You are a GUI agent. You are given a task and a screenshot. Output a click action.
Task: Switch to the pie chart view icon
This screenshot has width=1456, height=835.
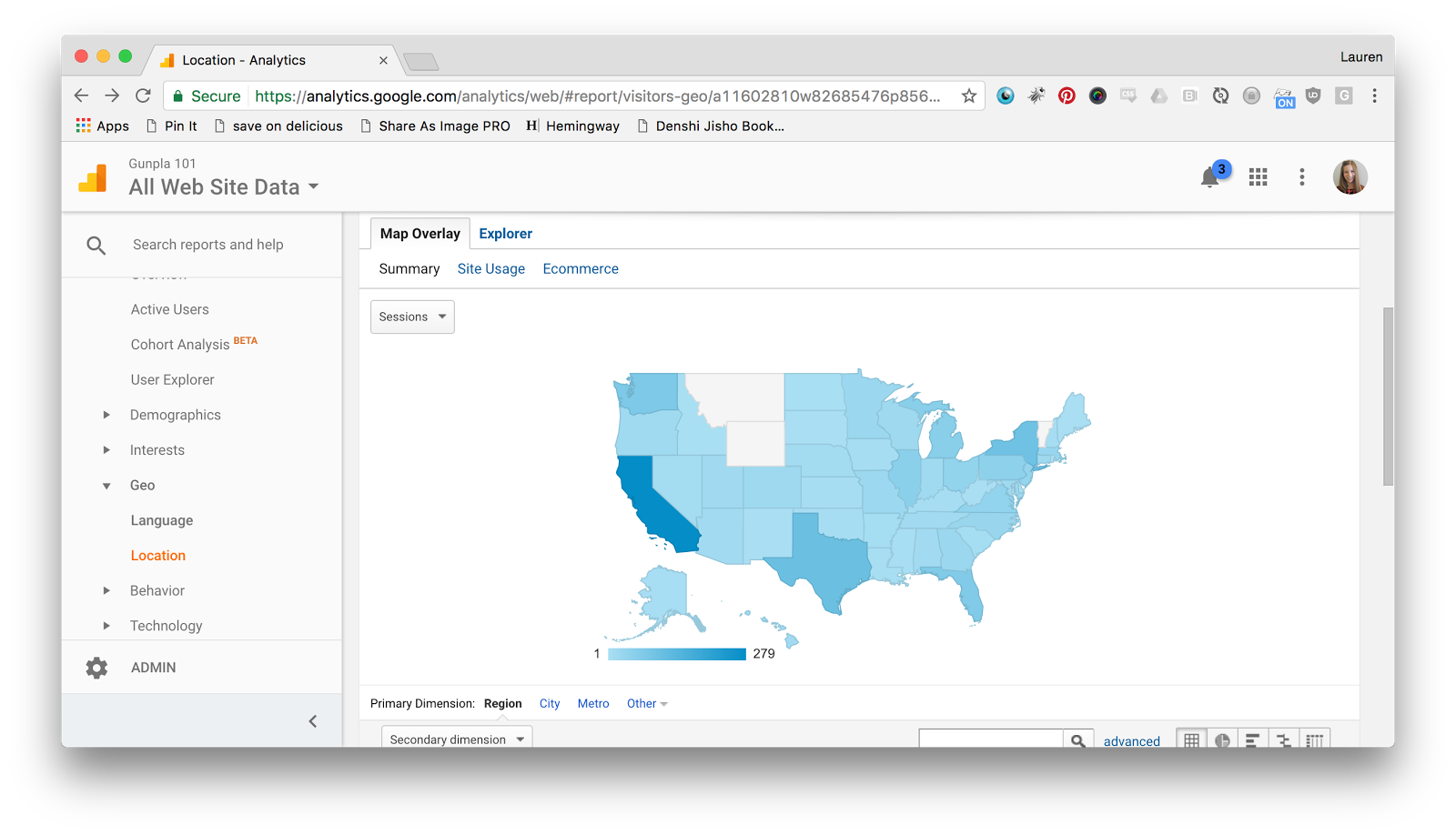coord(1222,740)
